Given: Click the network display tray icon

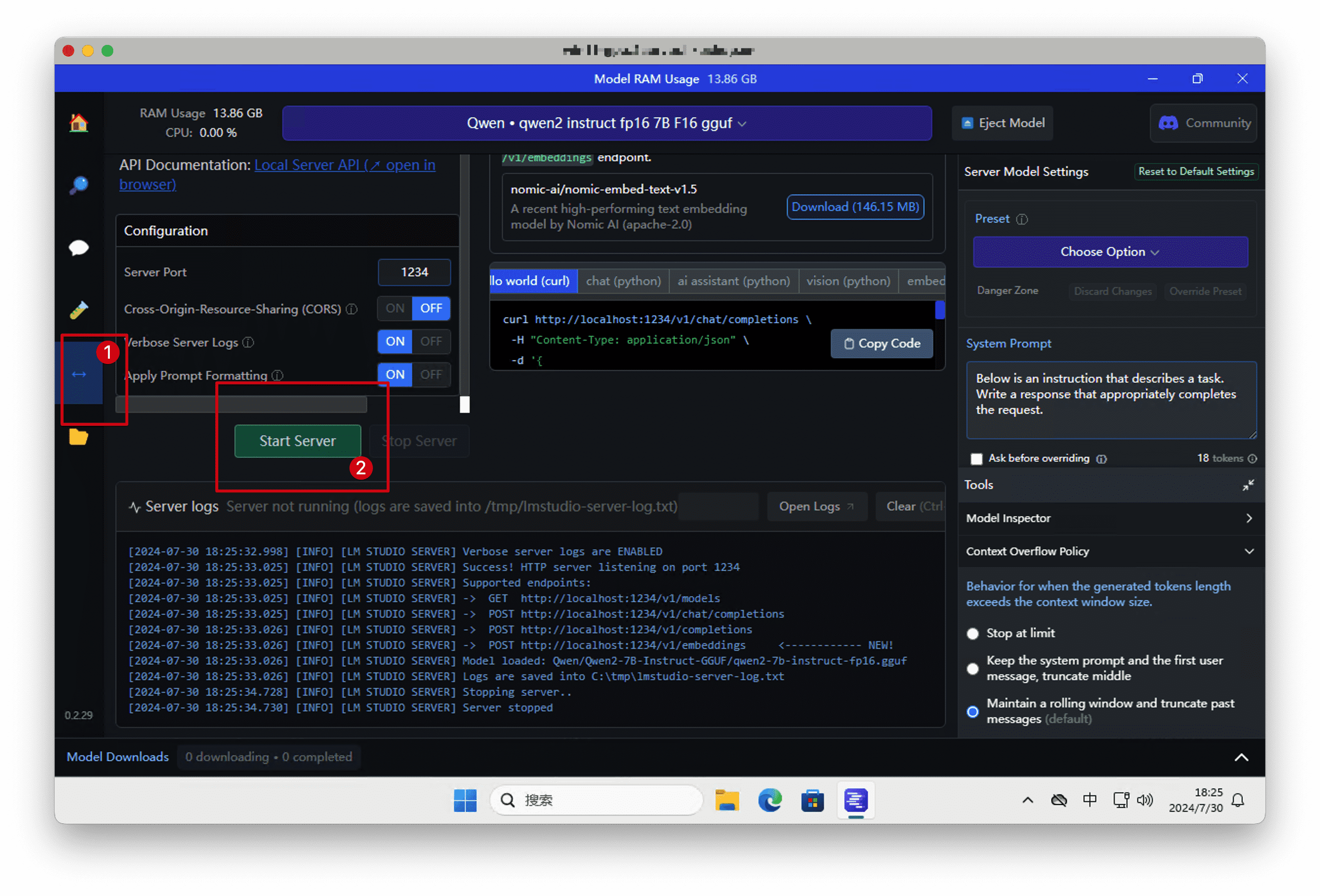Looking at the screenshot, I should click(1121, 800).
